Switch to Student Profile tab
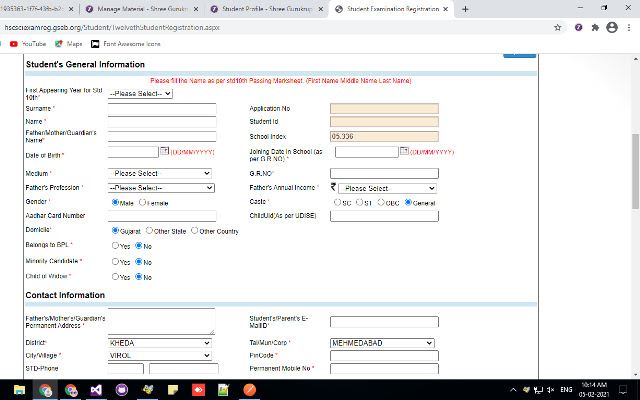Image resolution: width=640 pixels, height=400 pixels. tap(267, 9)
